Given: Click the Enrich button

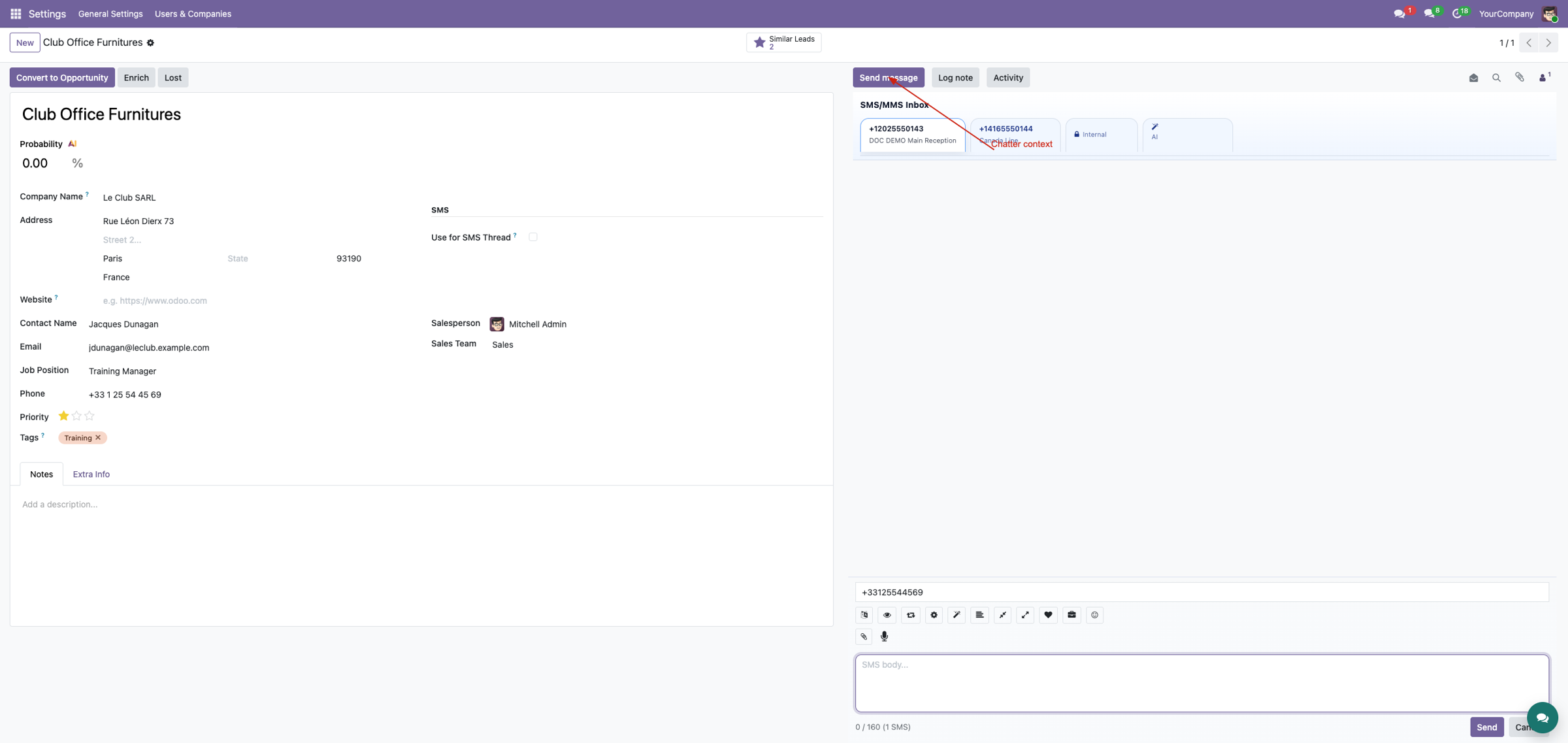Looking at the screenshot, I should (136, 78).
